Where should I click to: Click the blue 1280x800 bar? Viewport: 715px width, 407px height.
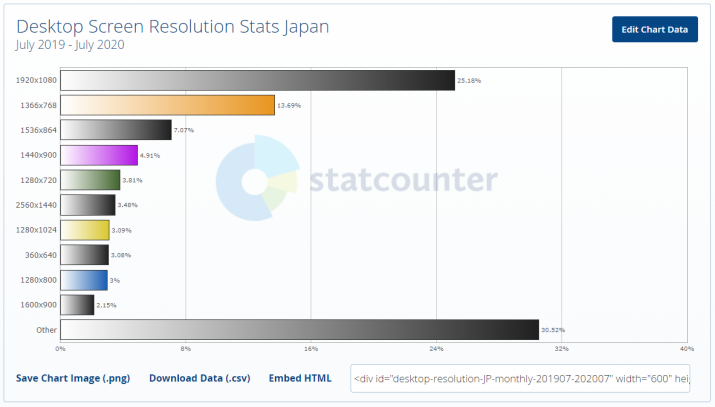[83, 280]
